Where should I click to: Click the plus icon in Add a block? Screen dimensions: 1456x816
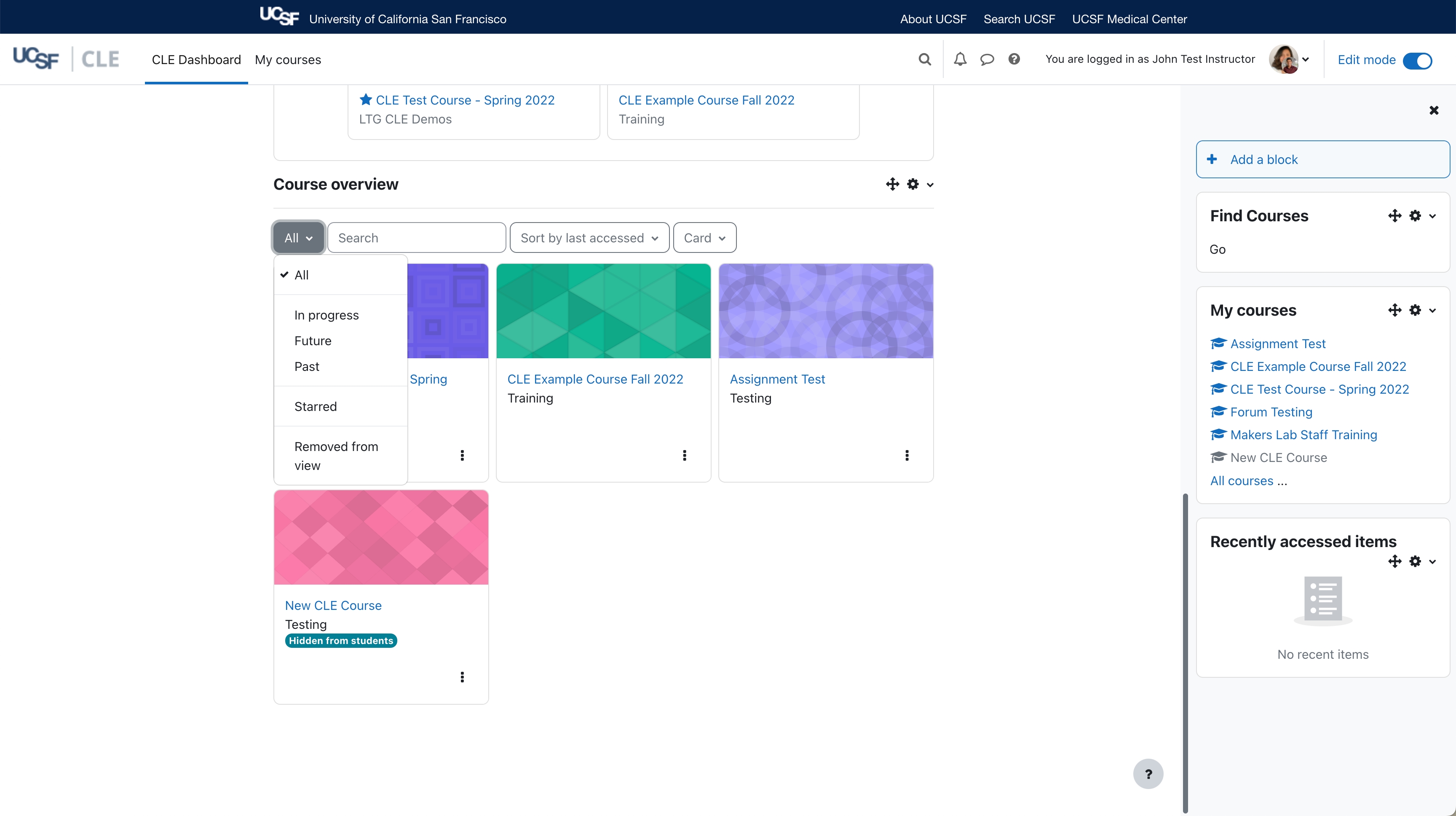pyautogui.click(x=1212, y=159)
